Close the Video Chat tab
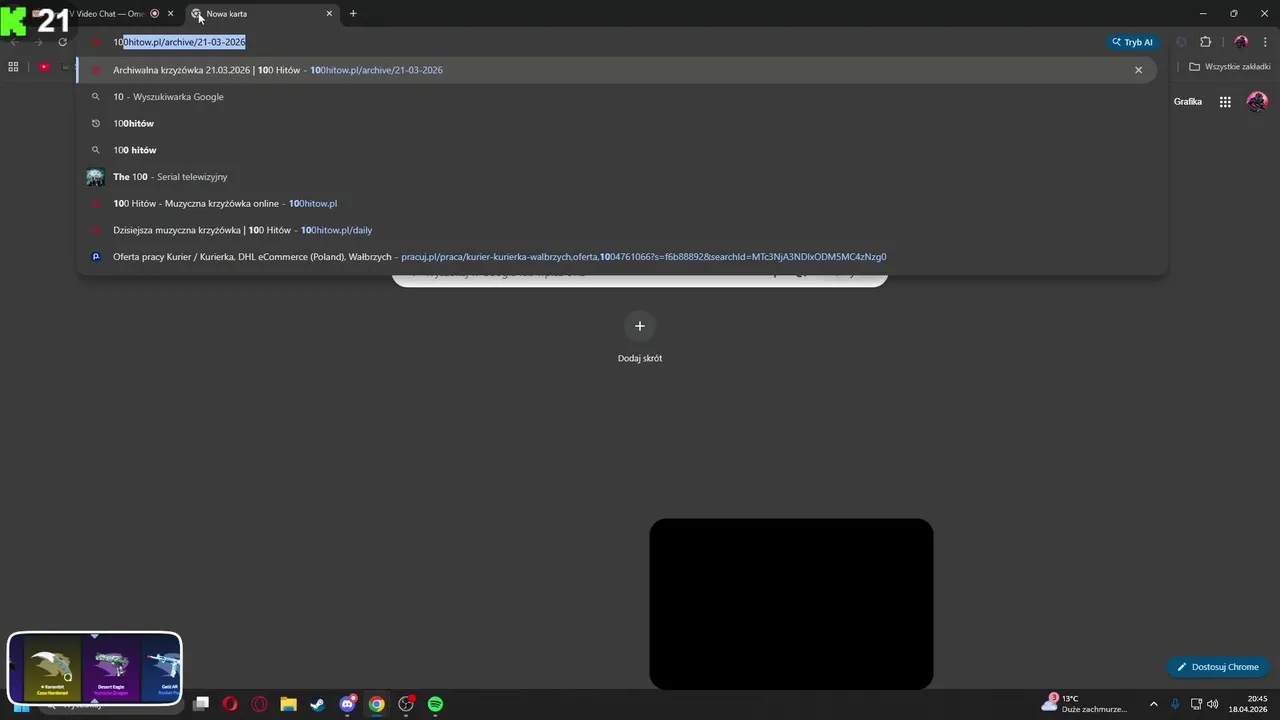Viewport: 1280px width, 720px height. [170, 14]
